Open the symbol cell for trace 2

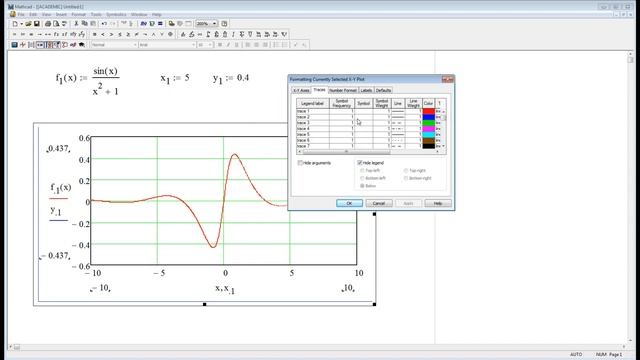(x=364, y=117)
